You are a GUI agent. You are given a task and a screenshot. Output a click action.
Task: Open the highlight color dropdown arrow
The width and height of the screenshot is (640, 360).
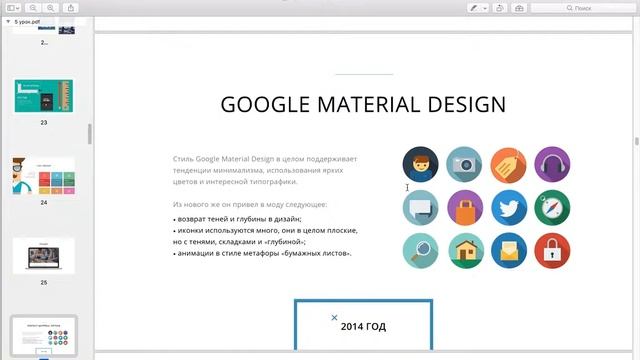[485, 8]
